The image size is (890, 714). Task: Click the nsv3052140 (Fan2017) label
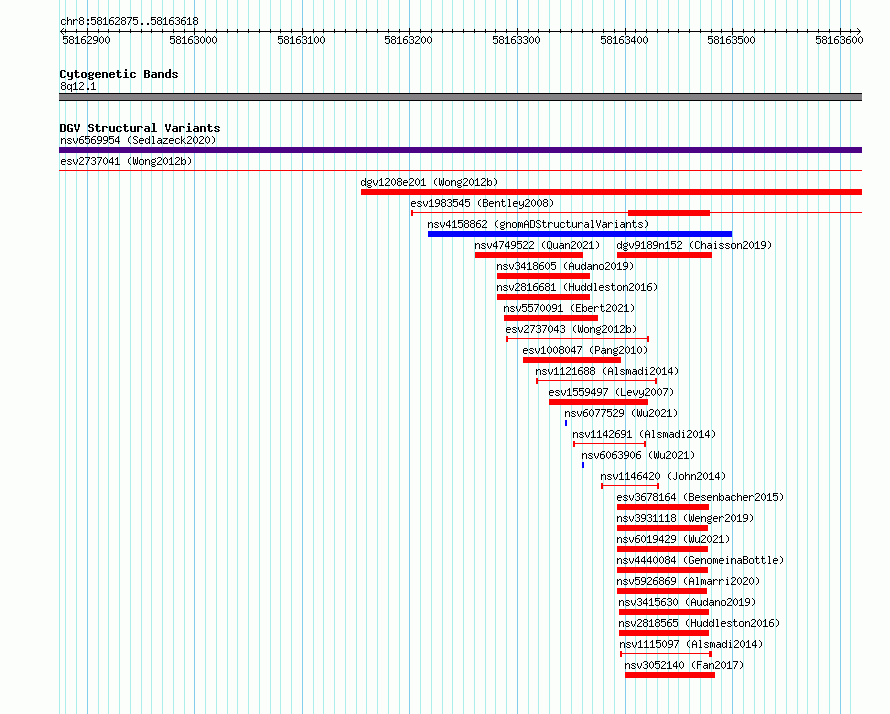(684, 665)
